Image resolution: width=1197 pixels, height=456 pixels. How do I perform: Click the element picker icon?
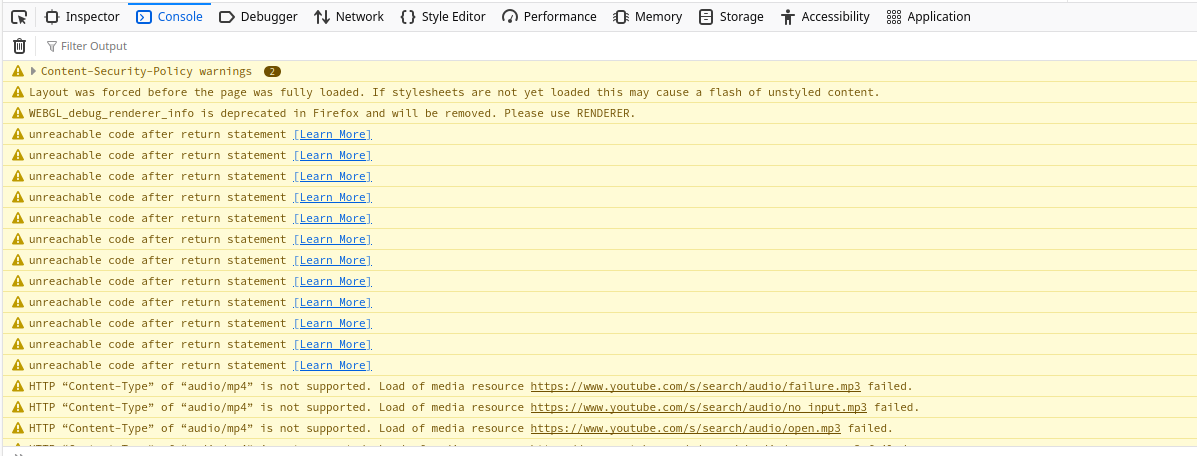[18, 16]
